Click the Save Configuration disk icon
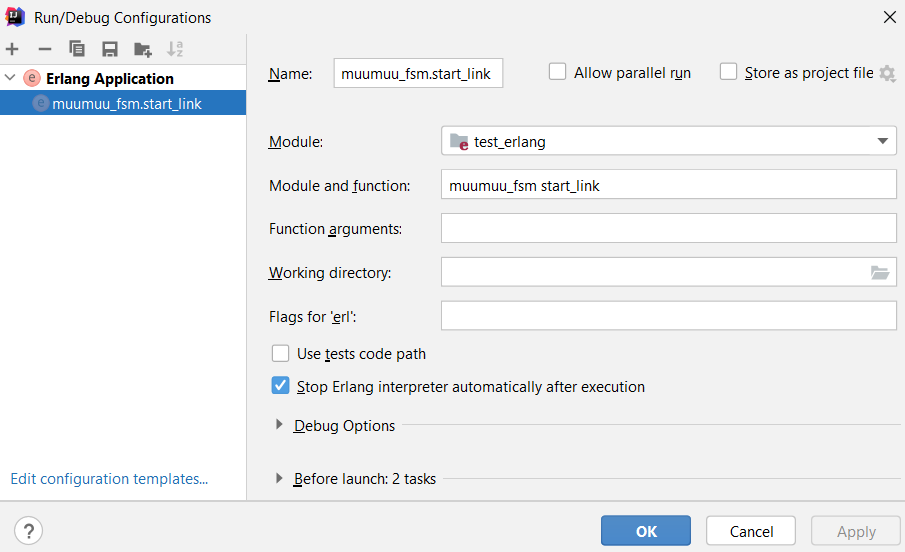Screen dimensions: 905x552 point(110,49)
